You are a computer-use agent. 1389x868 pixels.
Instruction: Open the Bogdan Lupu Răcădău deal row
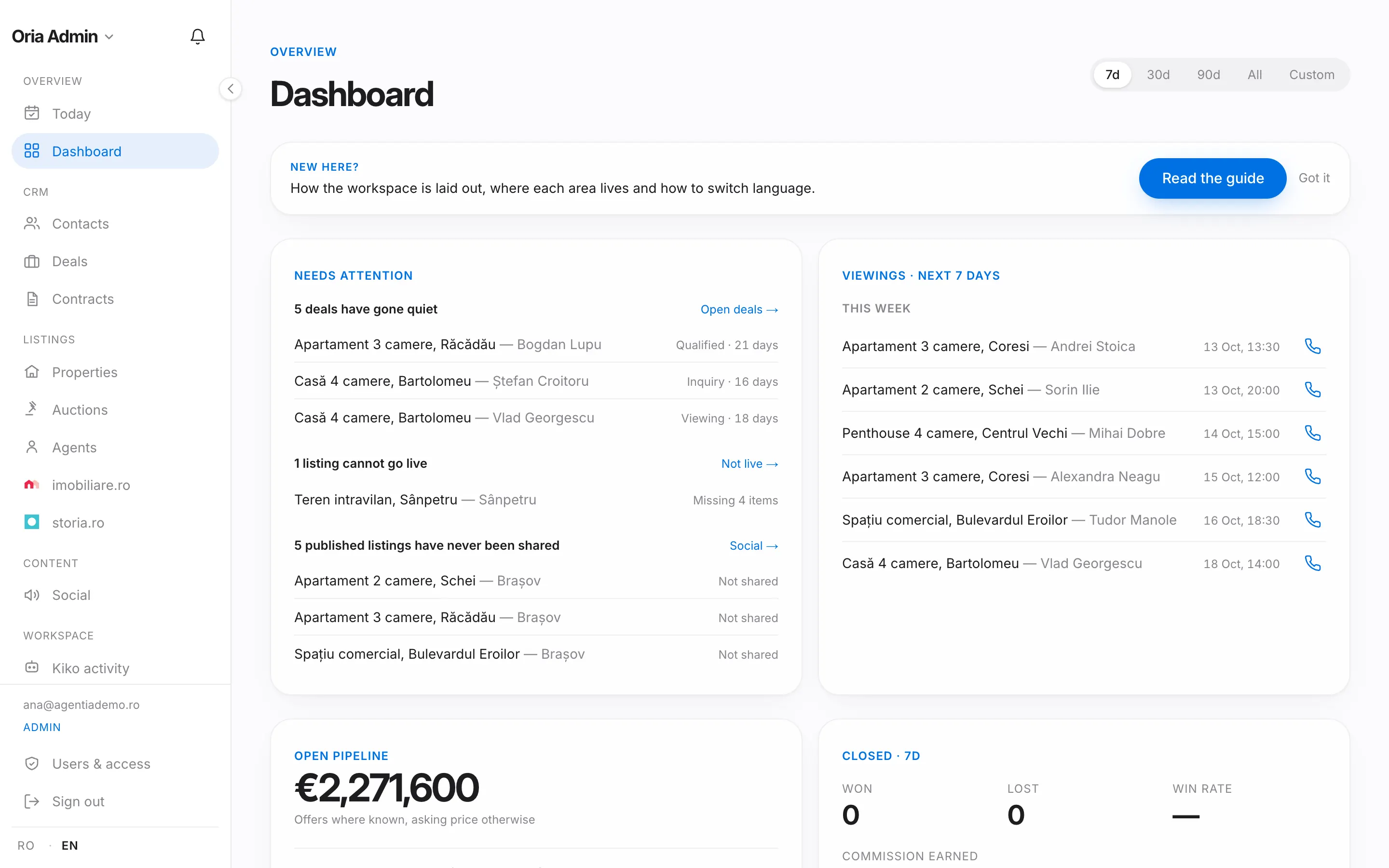pos(536,344)
